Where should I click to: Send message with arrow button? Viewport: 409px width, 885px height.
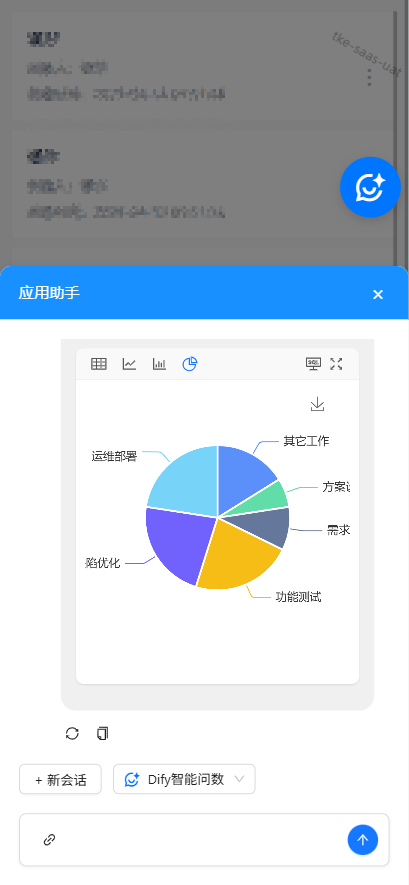(x=363, y=840)
